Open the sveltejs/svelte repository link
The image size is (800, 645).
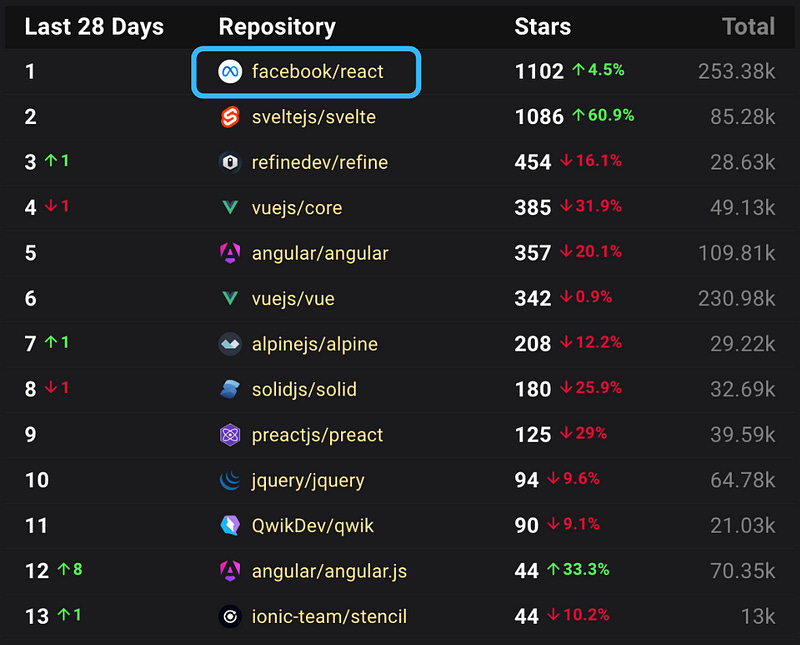click(314, 117)
